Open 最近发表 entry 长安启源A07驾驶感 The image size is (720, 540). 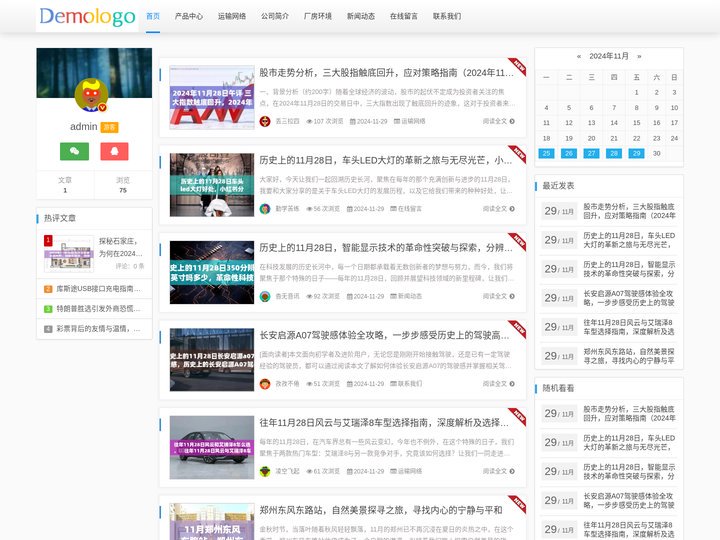point(629,298)
